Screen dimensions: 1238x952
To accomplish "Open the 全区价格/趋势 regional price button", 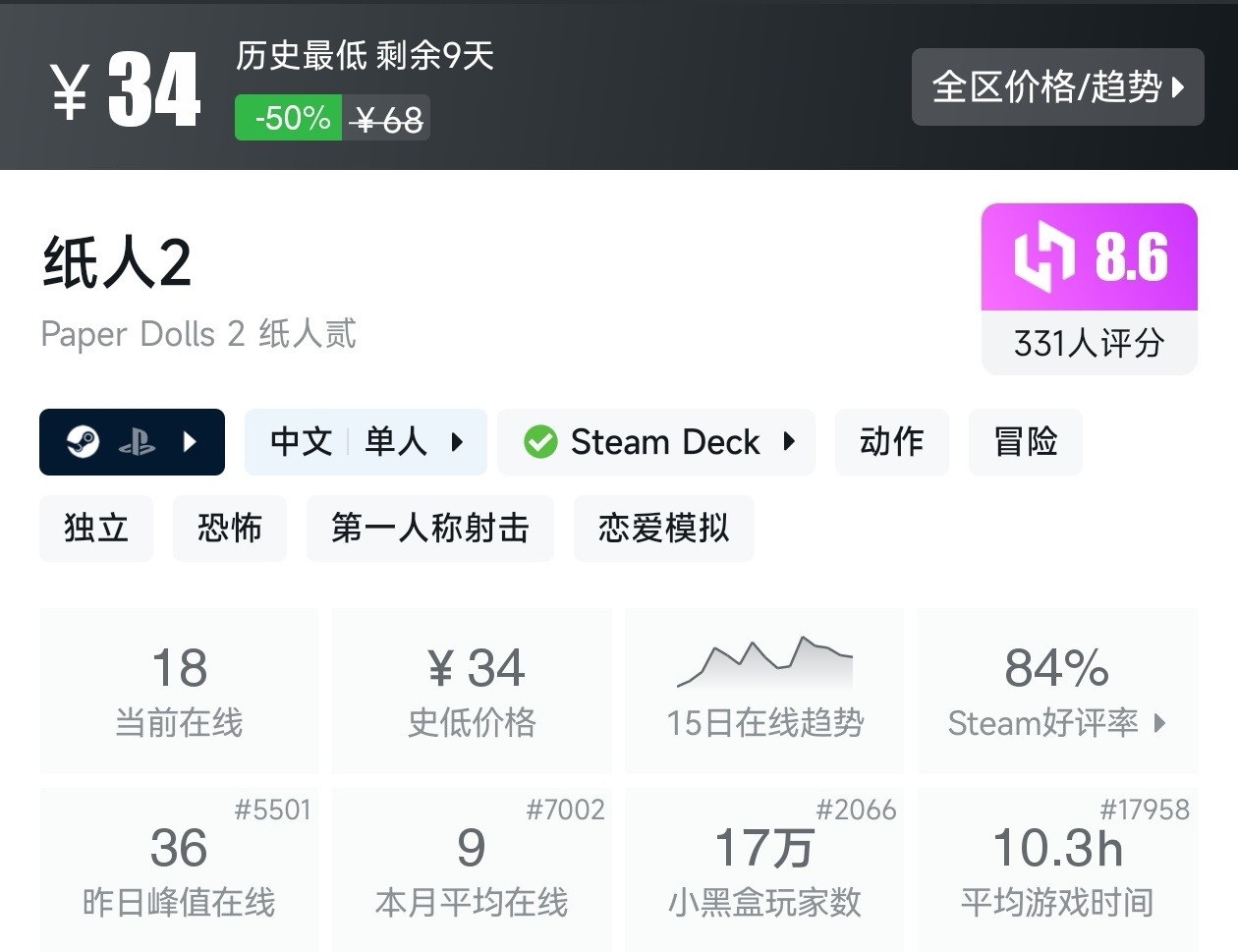I will pyautogui.click(x=1057, y=86).
